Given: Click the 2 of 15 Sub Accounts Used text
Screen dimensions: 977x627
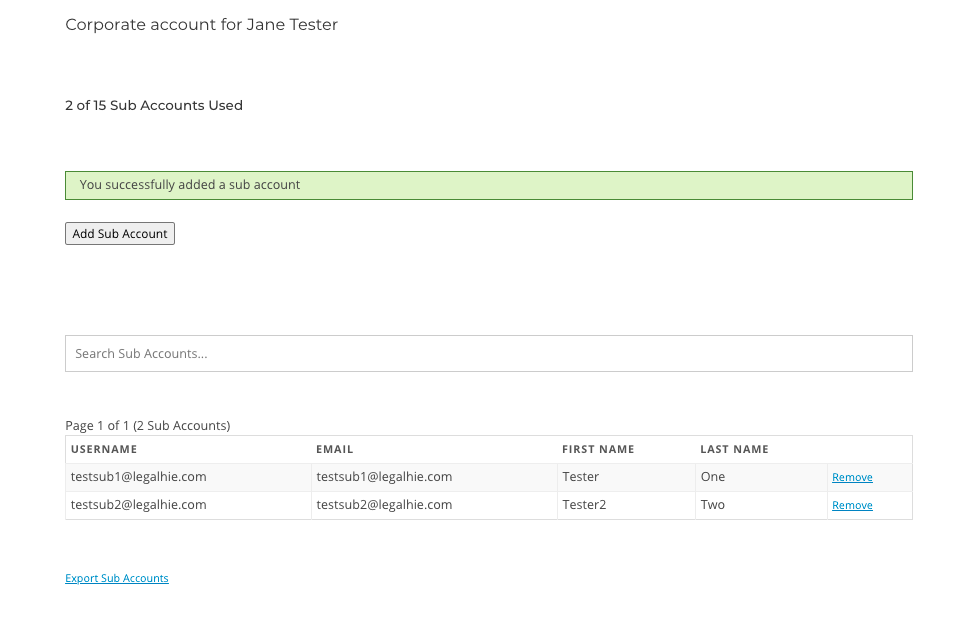Looking at the screenshot, I should [x=154, y=105].
